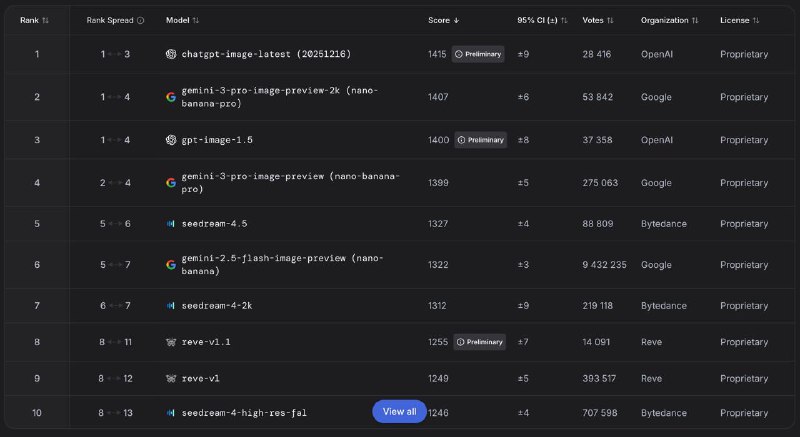Click OpenAI organization in gpt-image-1.5 row
Viewport: 800px width, 437px height.
(657, 140)
